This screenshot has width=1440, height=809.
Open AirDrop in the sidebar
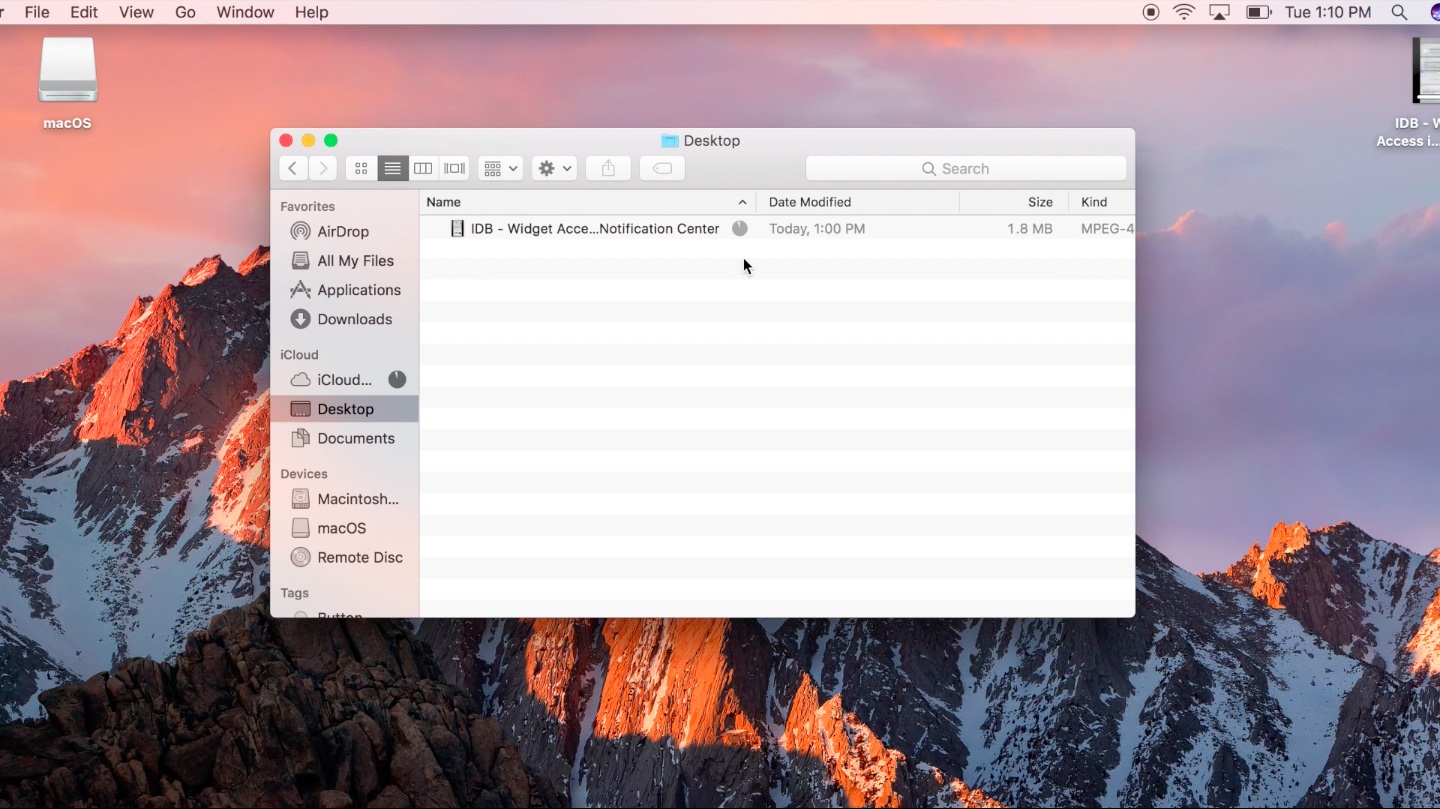(x=344, y=232)
